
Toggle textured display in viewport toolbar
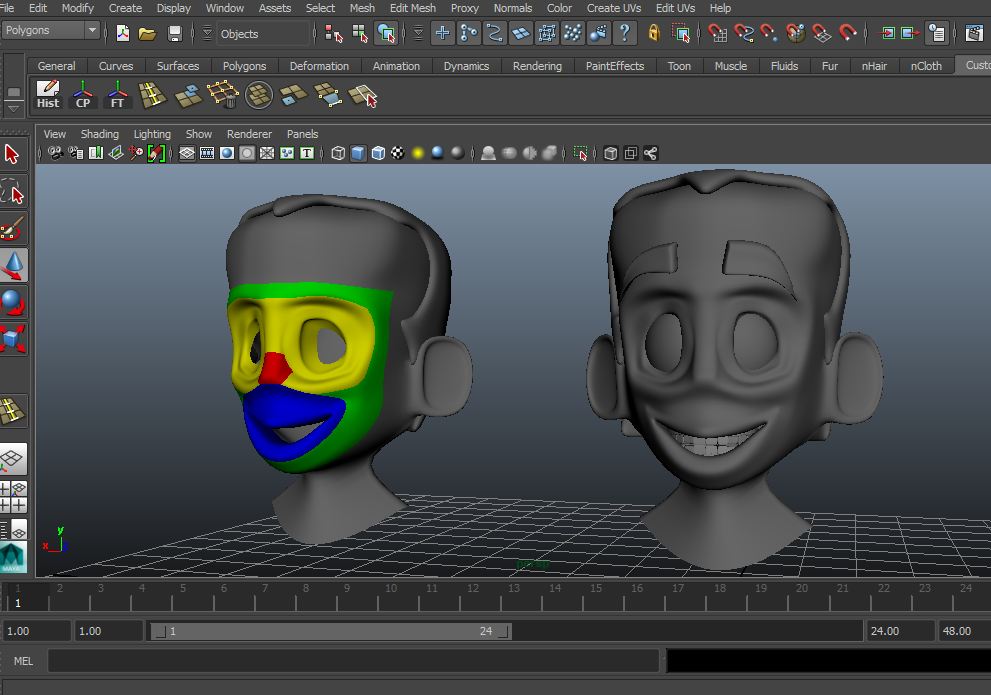click(x=398, y=153)
